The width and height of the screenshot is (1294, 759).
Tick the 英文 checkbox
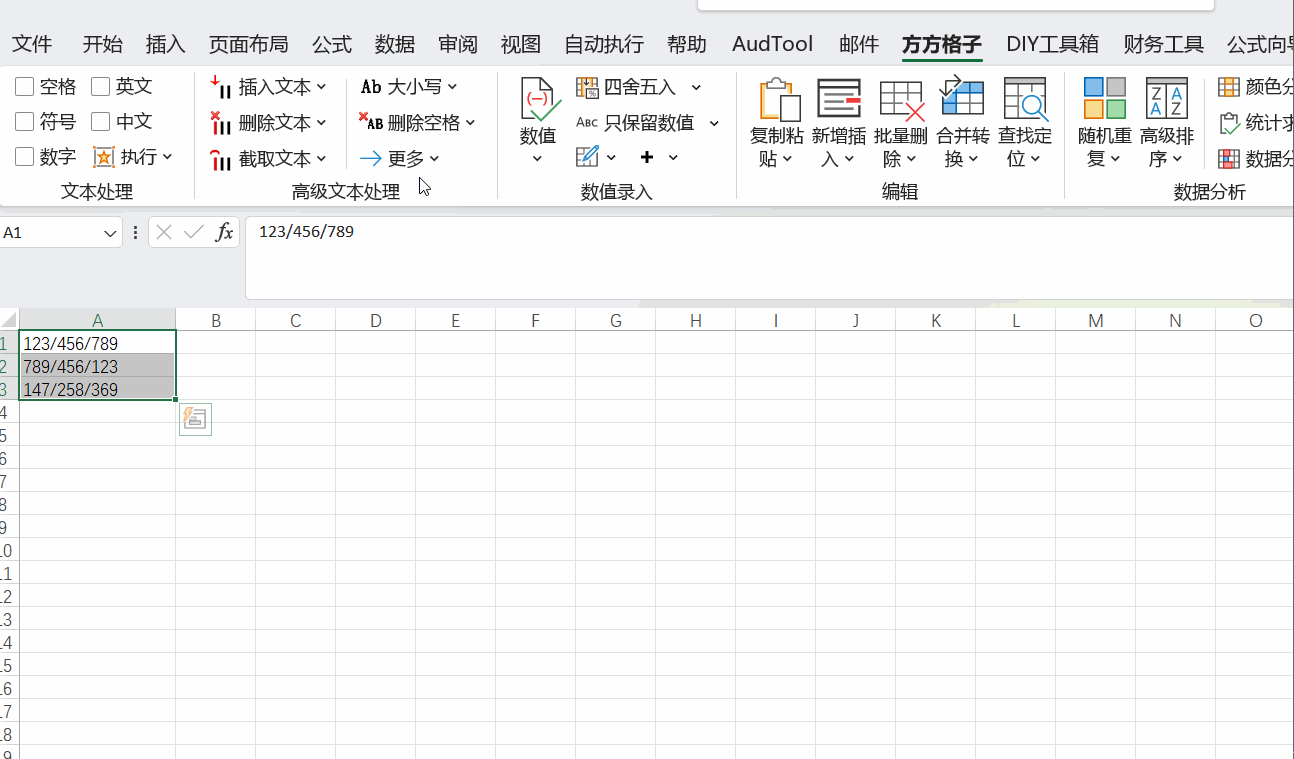[x=100, y=87]
